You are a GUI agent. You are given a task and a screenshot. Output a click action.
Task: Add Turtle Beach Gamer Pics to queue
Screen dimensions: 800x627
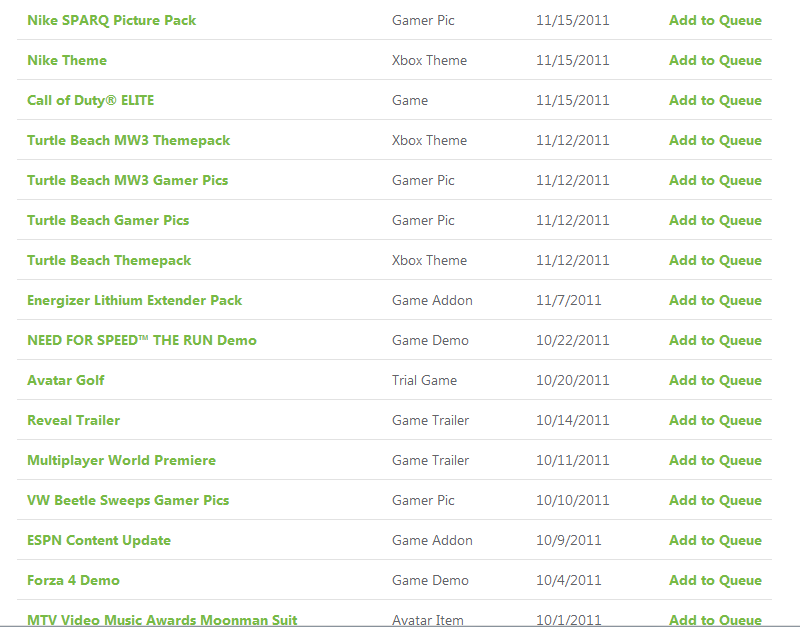tap(715, 220)
